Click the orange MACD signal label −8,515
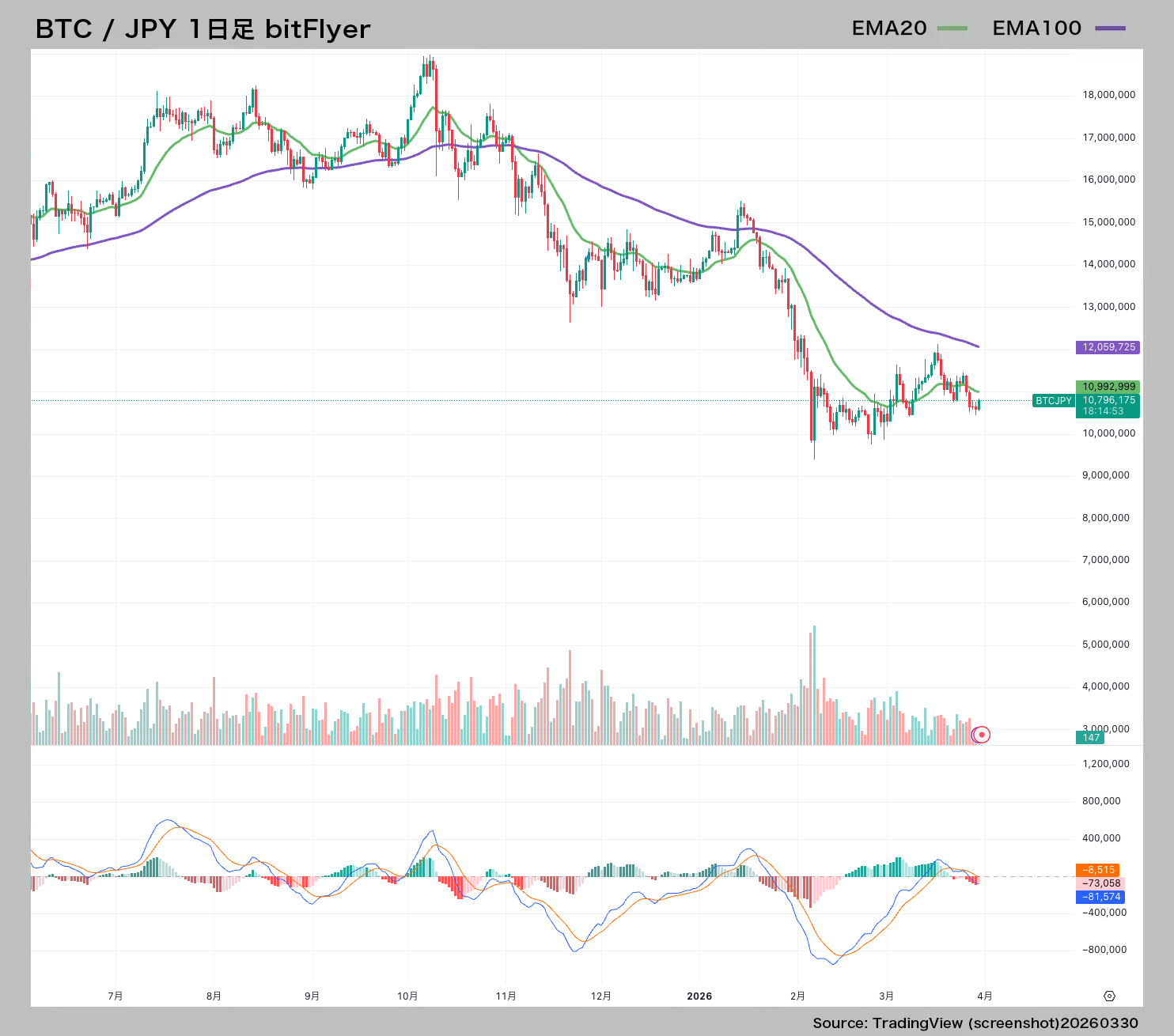Screen dimensions: 1174x1036 1098,870
